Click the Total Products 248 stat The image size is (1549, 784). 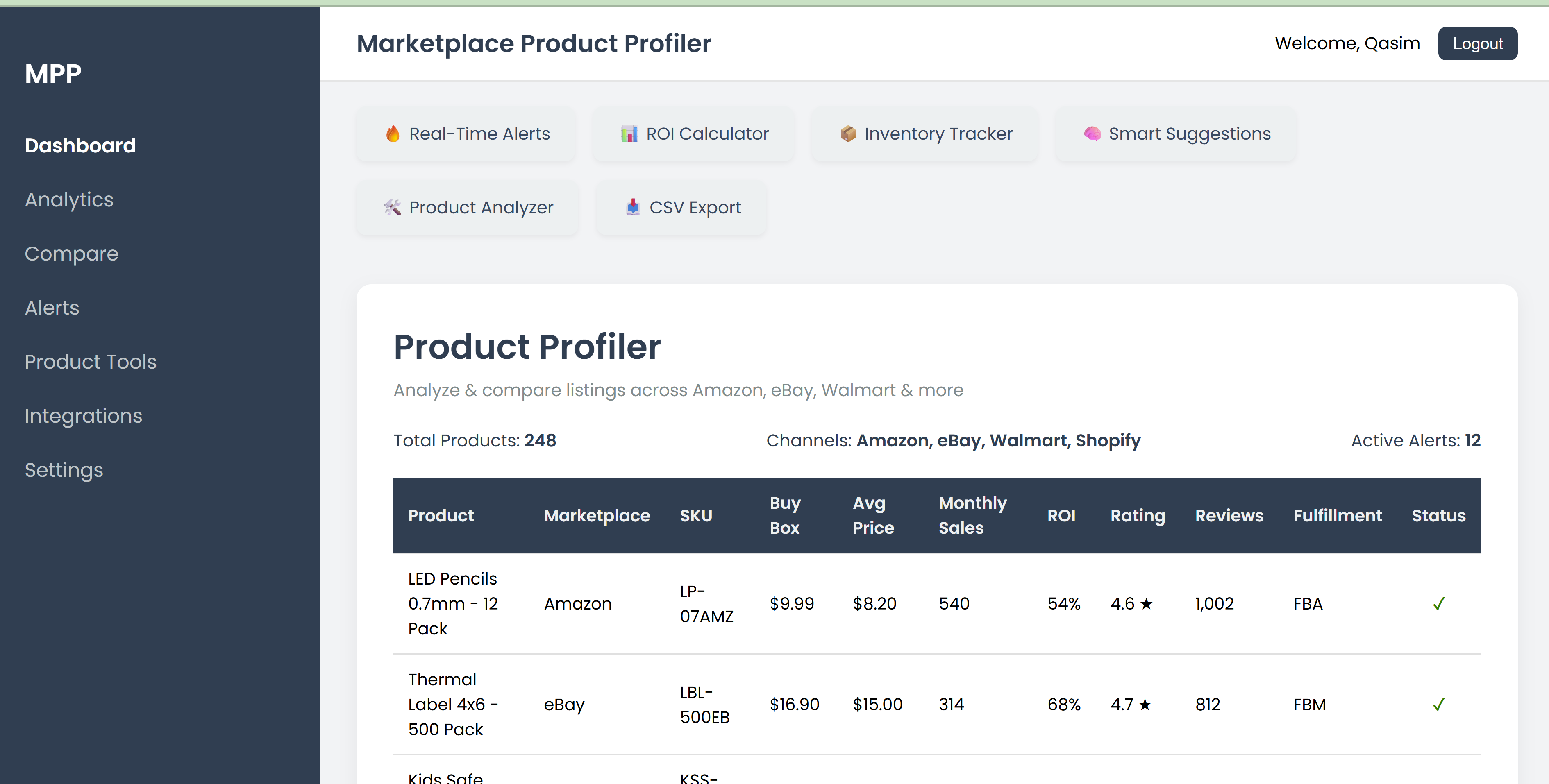475,441
